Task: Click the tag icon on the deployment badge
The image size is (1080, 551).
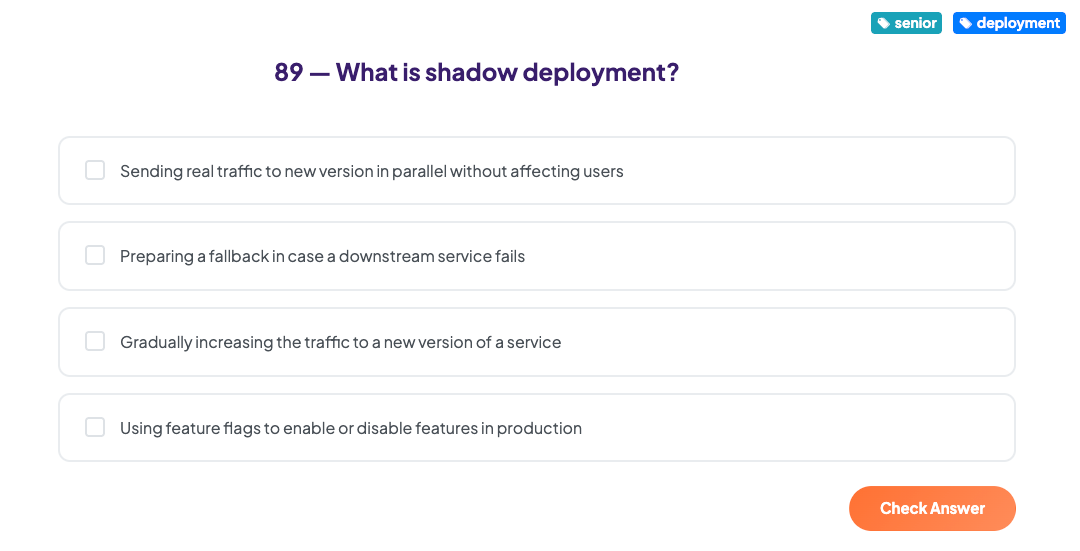Action: coord(965,23)
